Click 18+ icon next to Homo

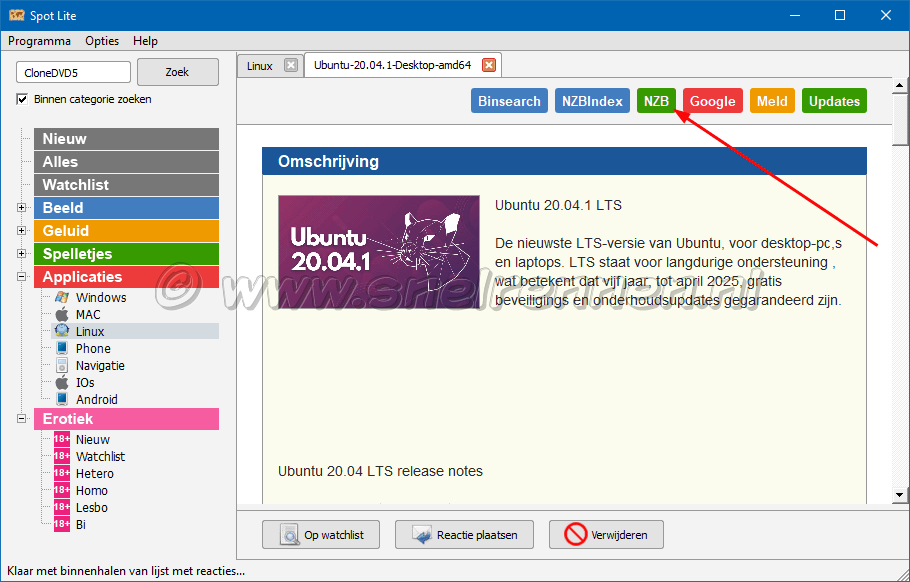pyautogui.click(x=62, y=490)
